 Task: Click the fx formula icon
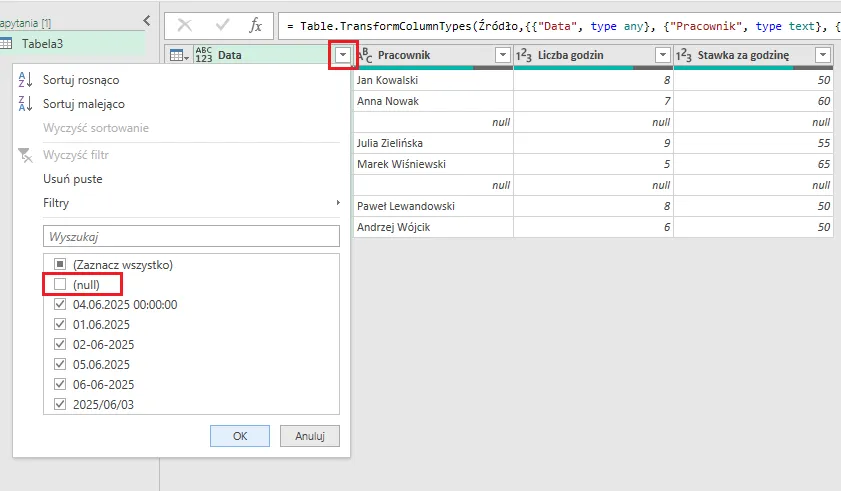256,26
